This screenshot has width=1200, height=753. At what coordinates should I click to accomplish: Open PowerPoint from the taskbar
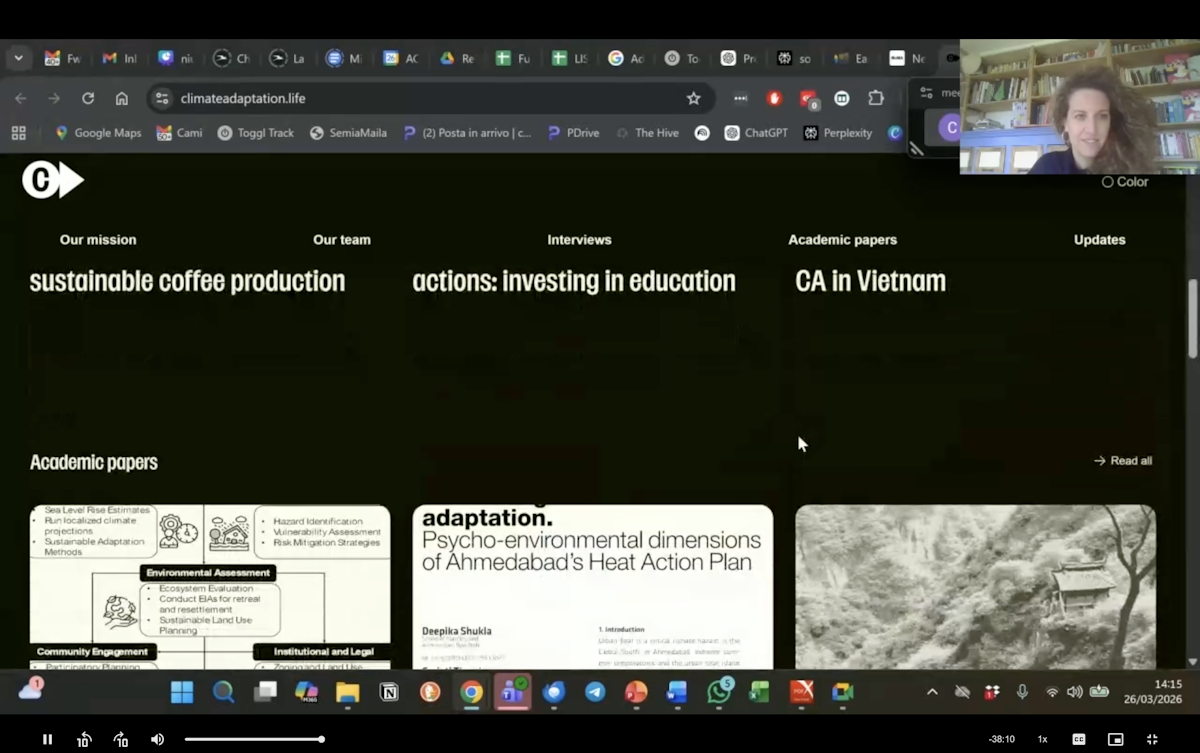tap(636, 692)
